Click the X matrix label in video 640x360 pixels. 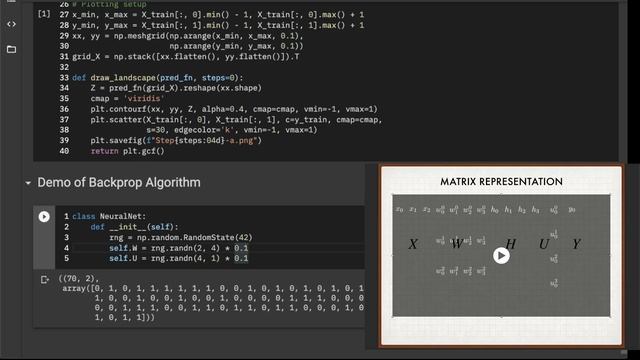tap(413, 244)
